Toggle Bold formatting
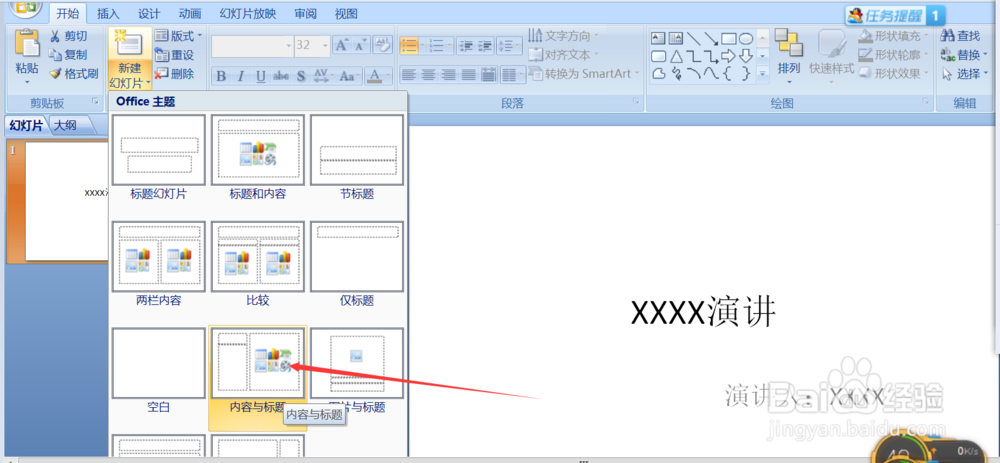1000x463 pixels. (221, 77)
